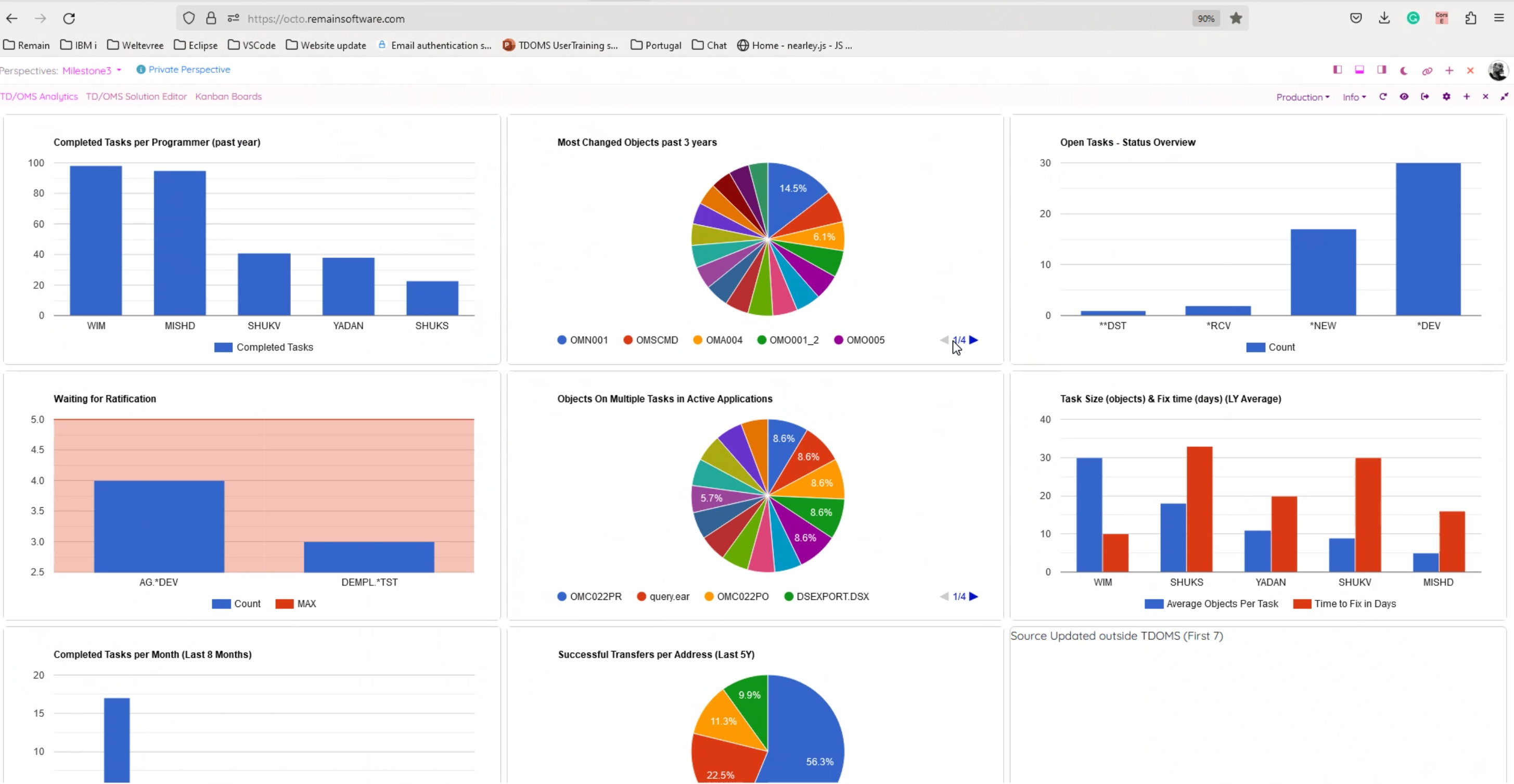Go back with the browser back arrow
Image resolution: width=1514 pixels, height=784 pixels.
pos(12,18)
